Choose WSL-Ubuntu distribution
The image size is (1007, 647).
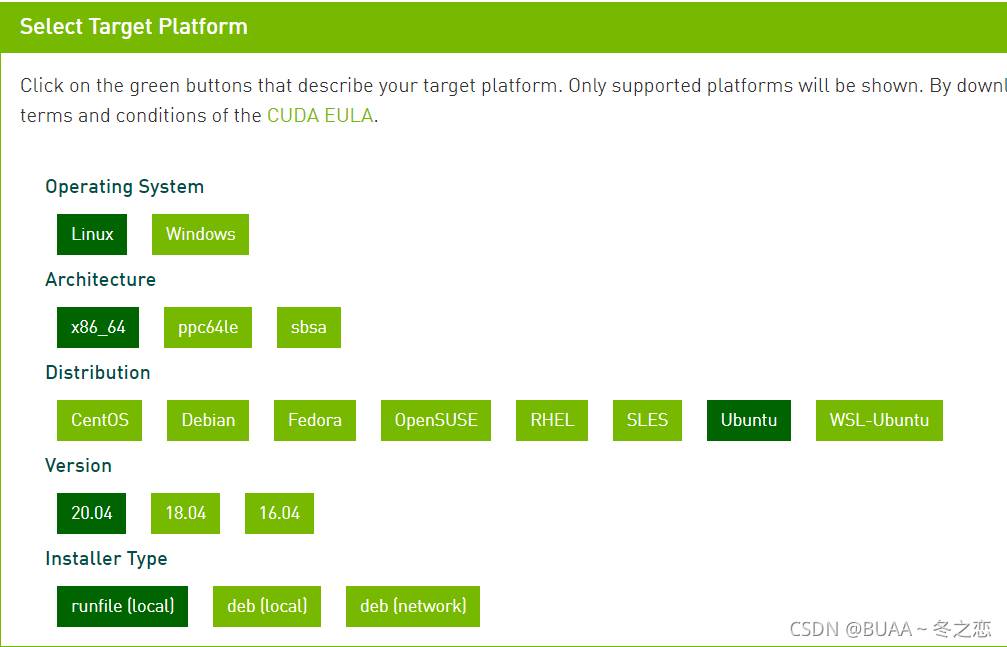click(x=879, y=421)
